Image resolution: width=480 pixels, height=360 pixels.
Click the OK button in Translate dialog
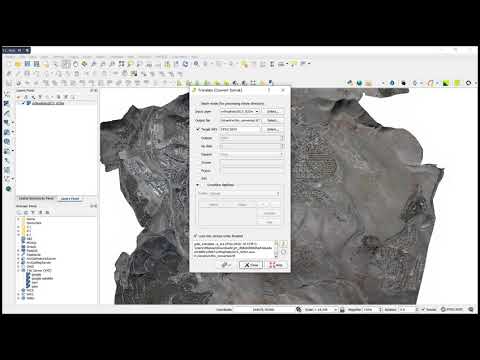226,265
